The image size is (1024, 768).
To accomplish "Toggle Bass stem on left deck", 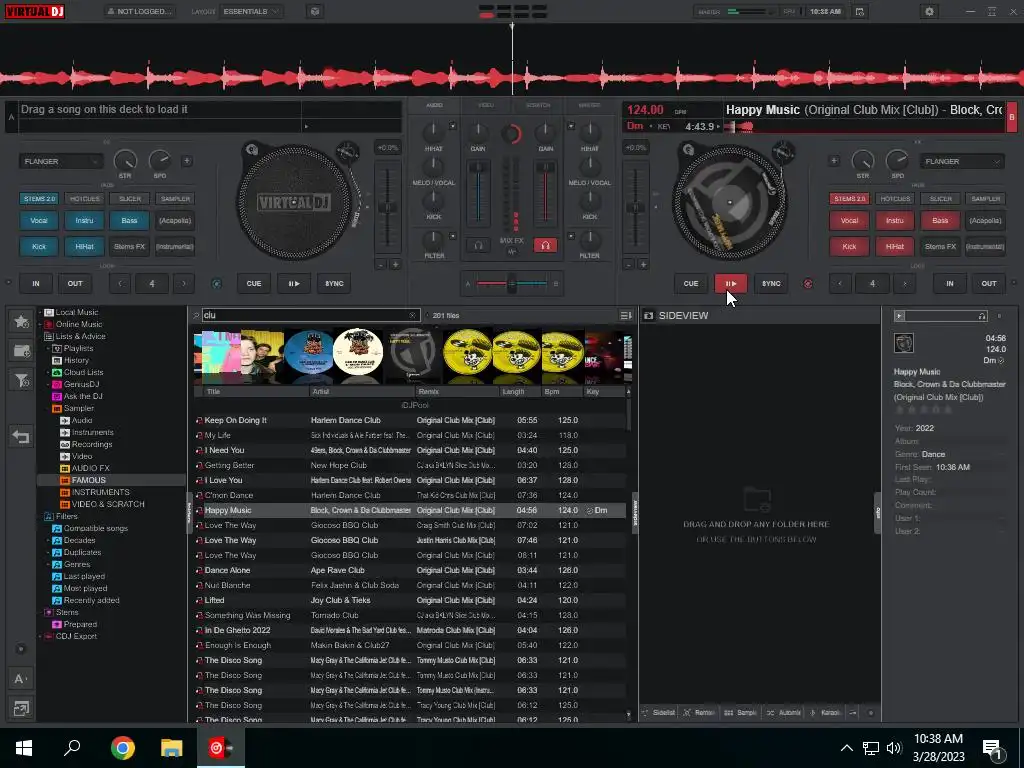I will click(129, 221).
